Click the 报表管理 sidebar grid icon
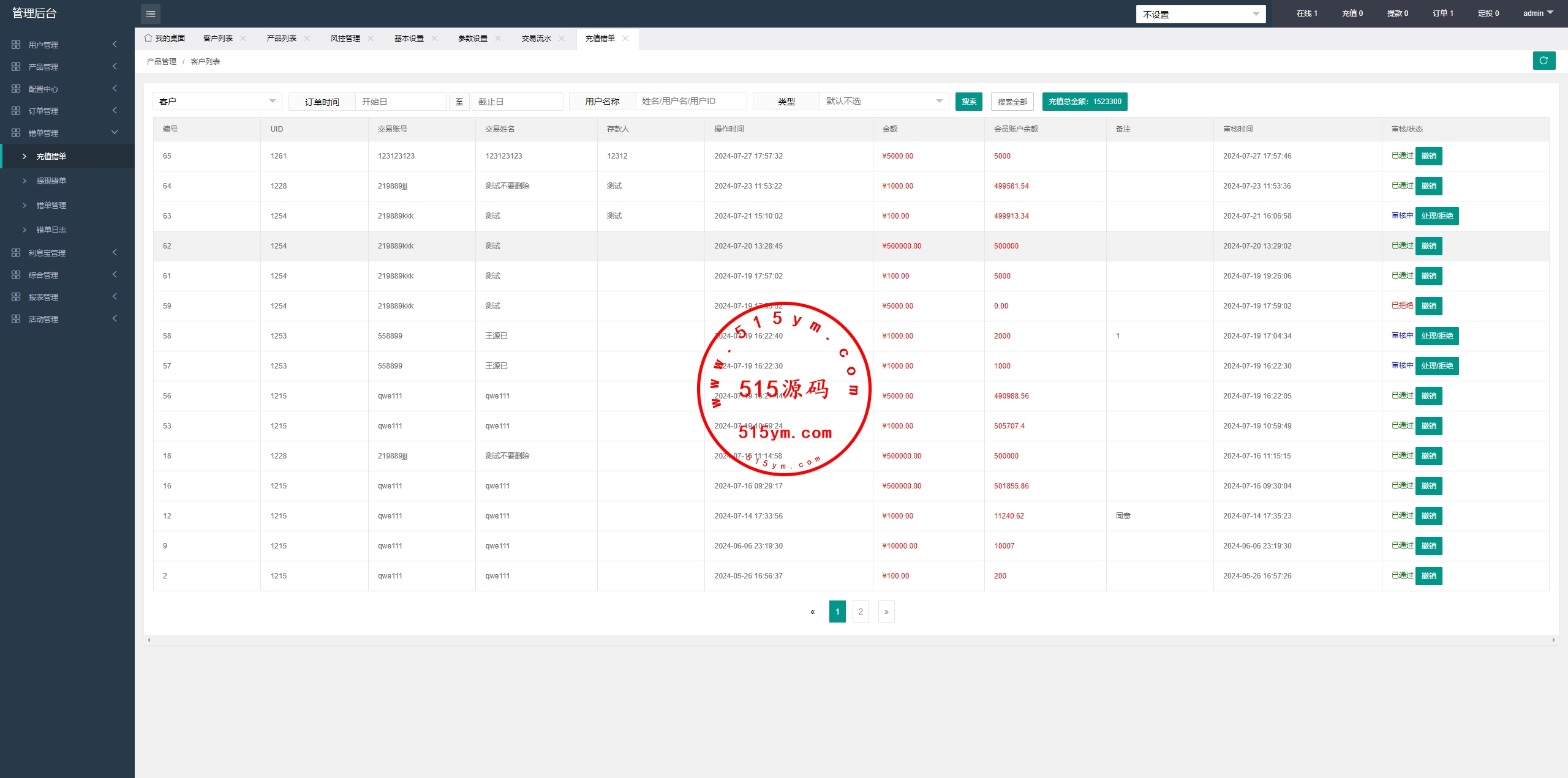Screen dimensions: 1568x778 pyautogui.click(x=16, y=297)
